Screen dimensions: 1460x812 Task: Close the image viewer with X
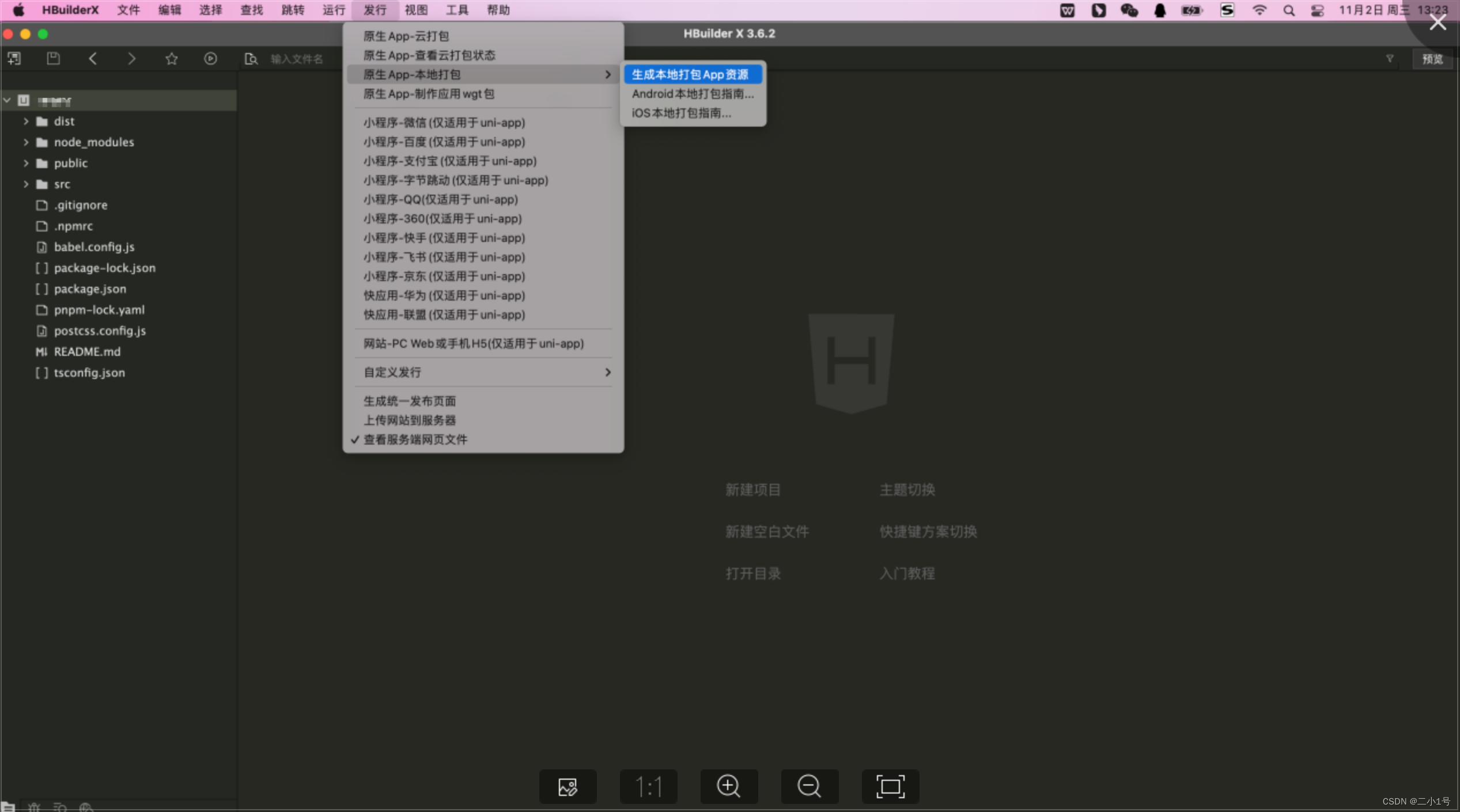1438,22
